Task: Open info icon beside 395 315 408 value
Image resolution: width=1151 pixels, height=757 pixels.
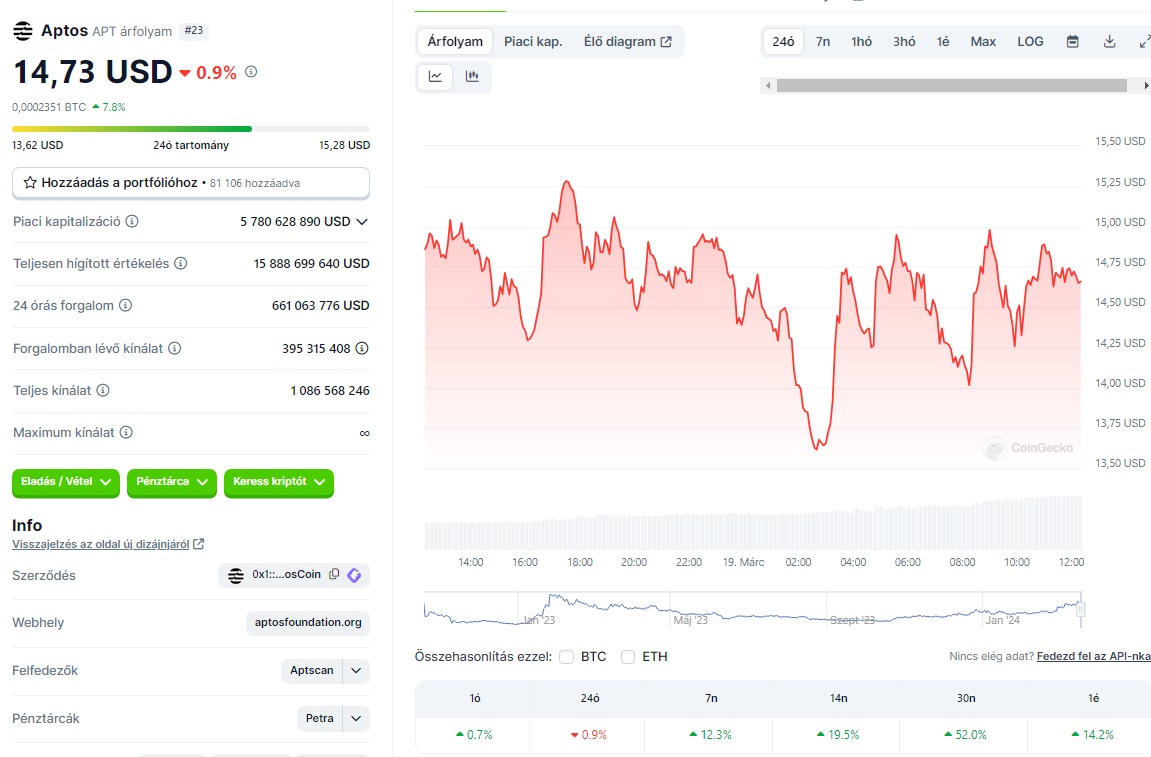Action: [x=362, y=348]
